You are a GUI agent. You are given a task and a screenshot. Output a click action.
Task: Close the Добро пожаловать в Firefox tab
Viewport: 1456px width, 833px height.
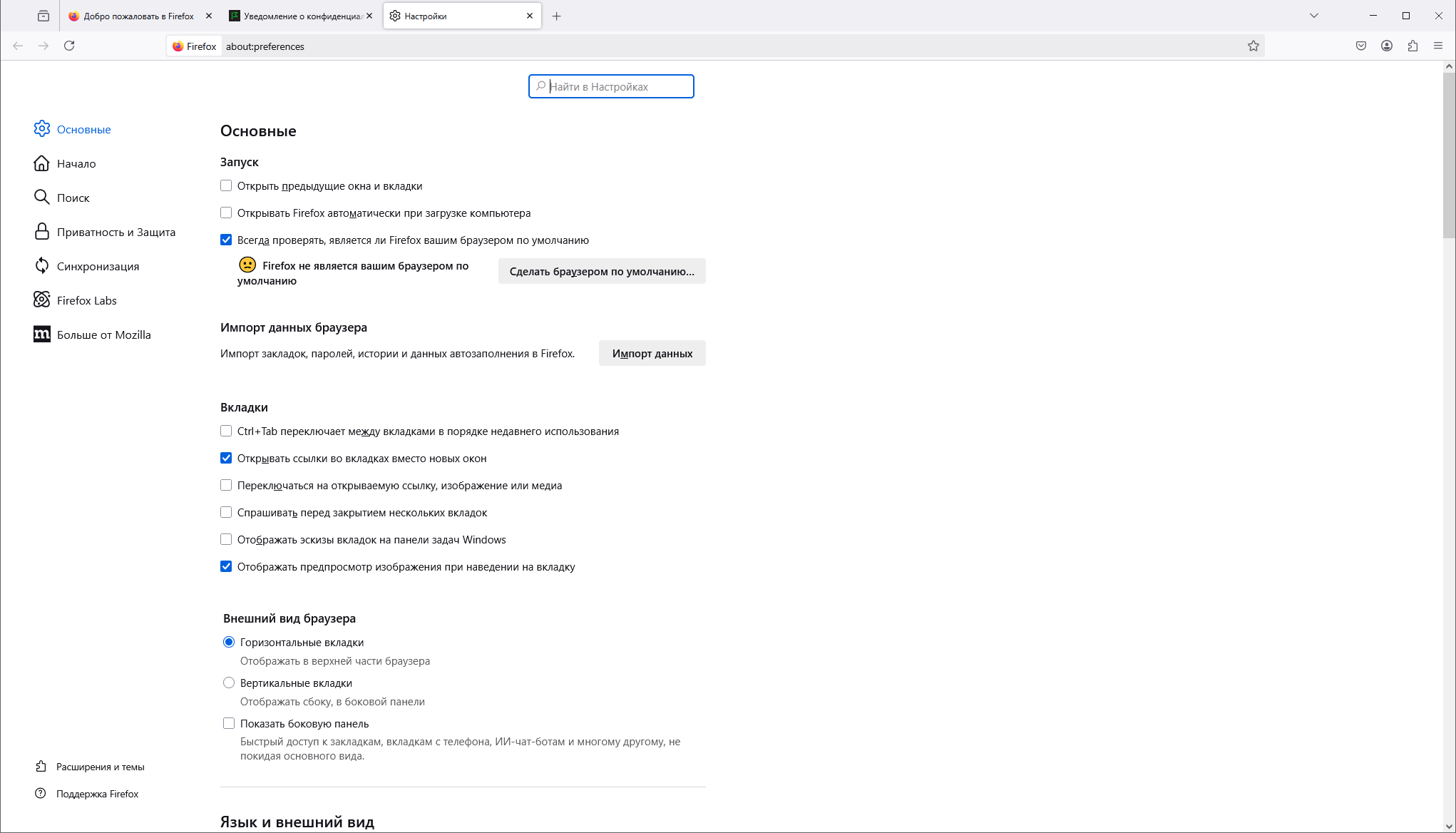pos(209,16)
